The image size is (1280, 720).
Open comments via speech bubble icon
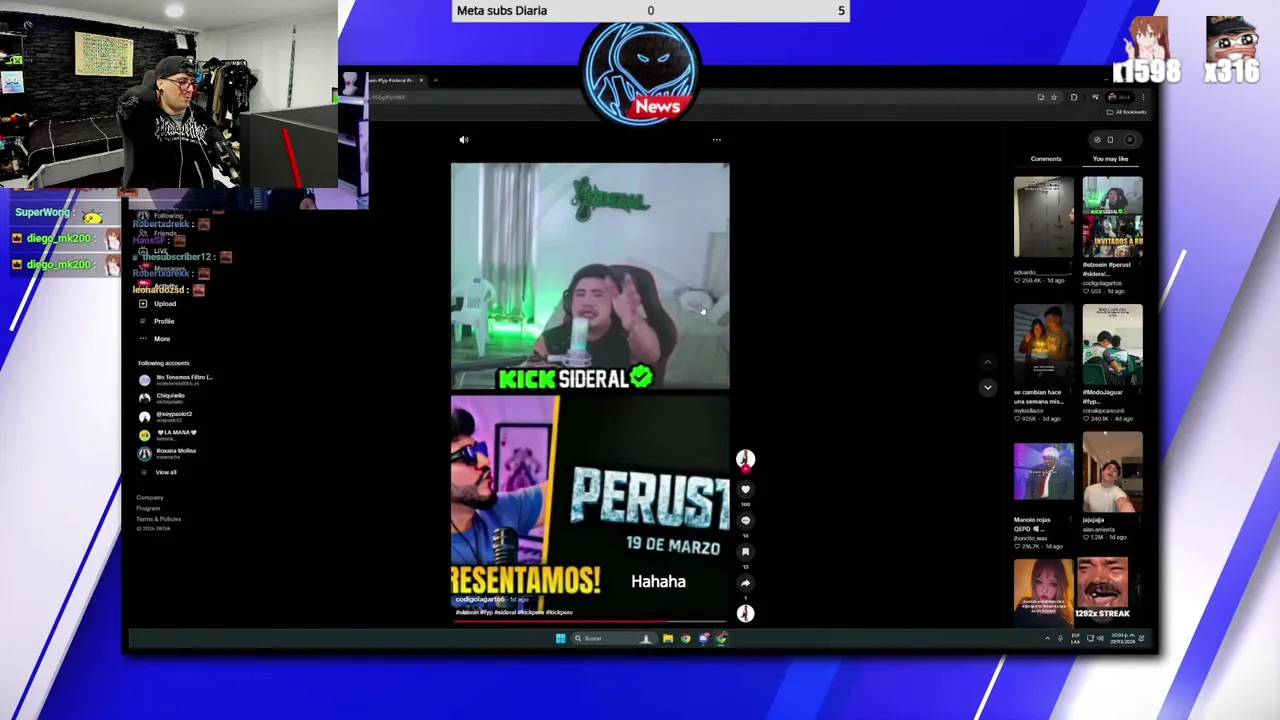745,521
